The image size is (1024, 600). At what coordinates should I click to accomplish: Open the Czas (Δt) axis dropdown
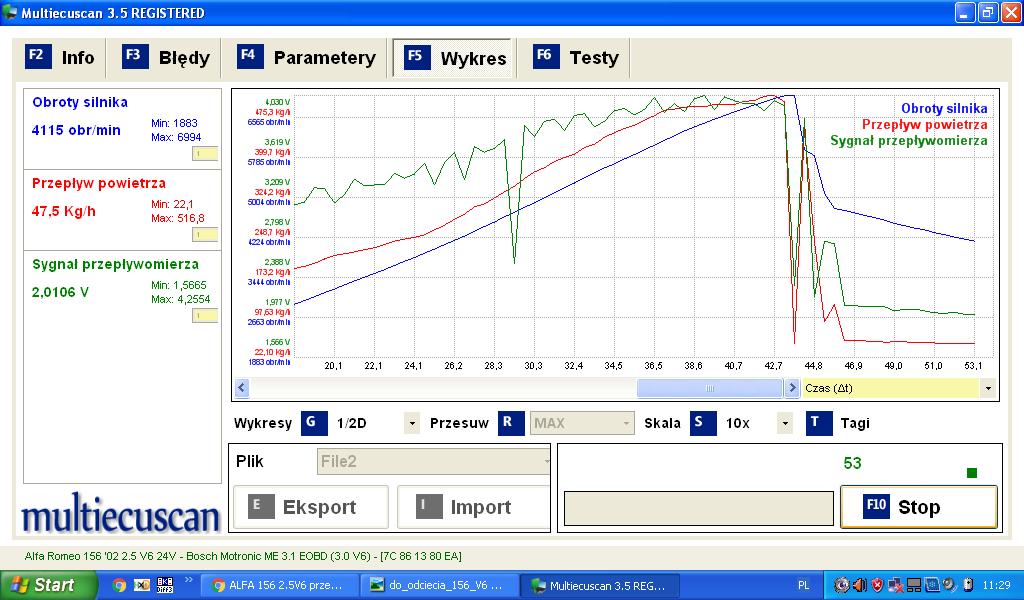[988, 388]
